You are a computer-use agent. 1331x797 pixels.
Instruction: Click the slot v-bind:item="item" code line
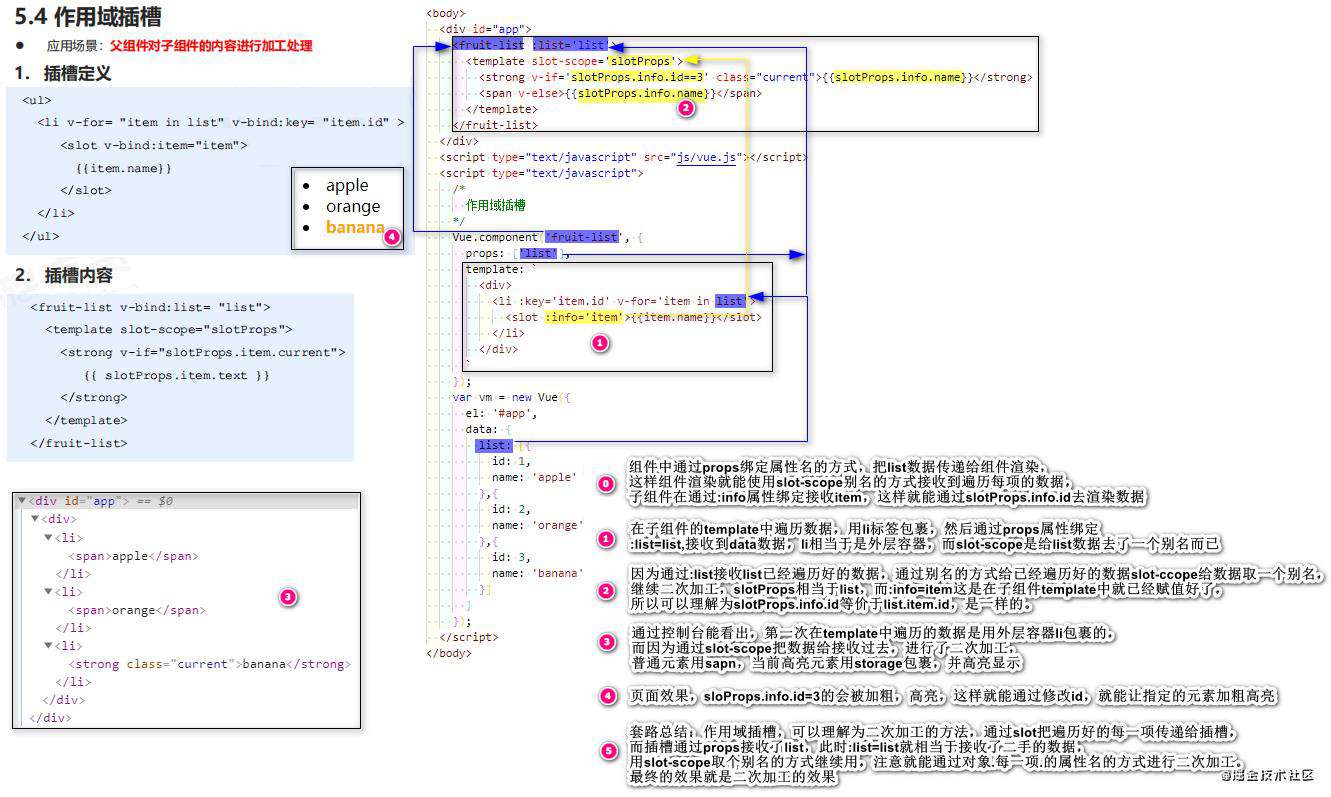[154, 145]
